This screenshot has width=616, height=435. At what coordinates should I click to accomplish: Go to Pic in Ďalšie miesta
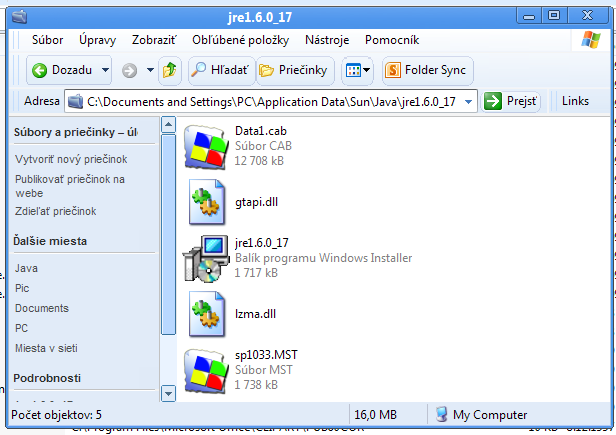22,288
